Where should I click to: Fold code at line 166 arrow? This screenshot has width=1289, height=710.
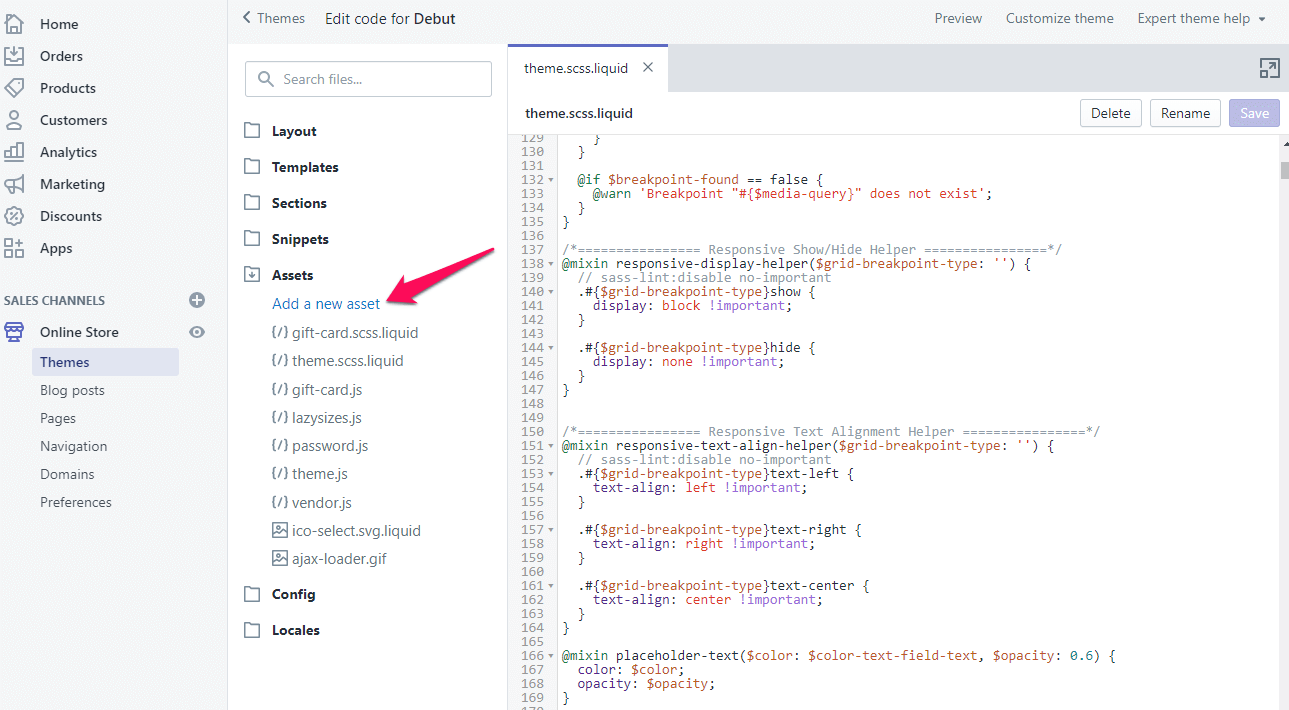pyautogui.click(x=551, y=656)
